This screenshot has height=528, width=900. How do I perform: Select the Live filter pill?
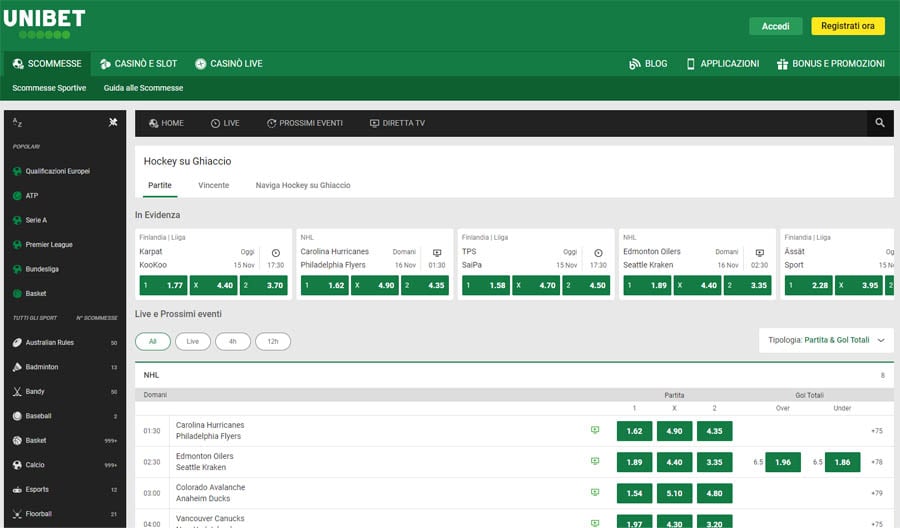[x=192, y=341]
